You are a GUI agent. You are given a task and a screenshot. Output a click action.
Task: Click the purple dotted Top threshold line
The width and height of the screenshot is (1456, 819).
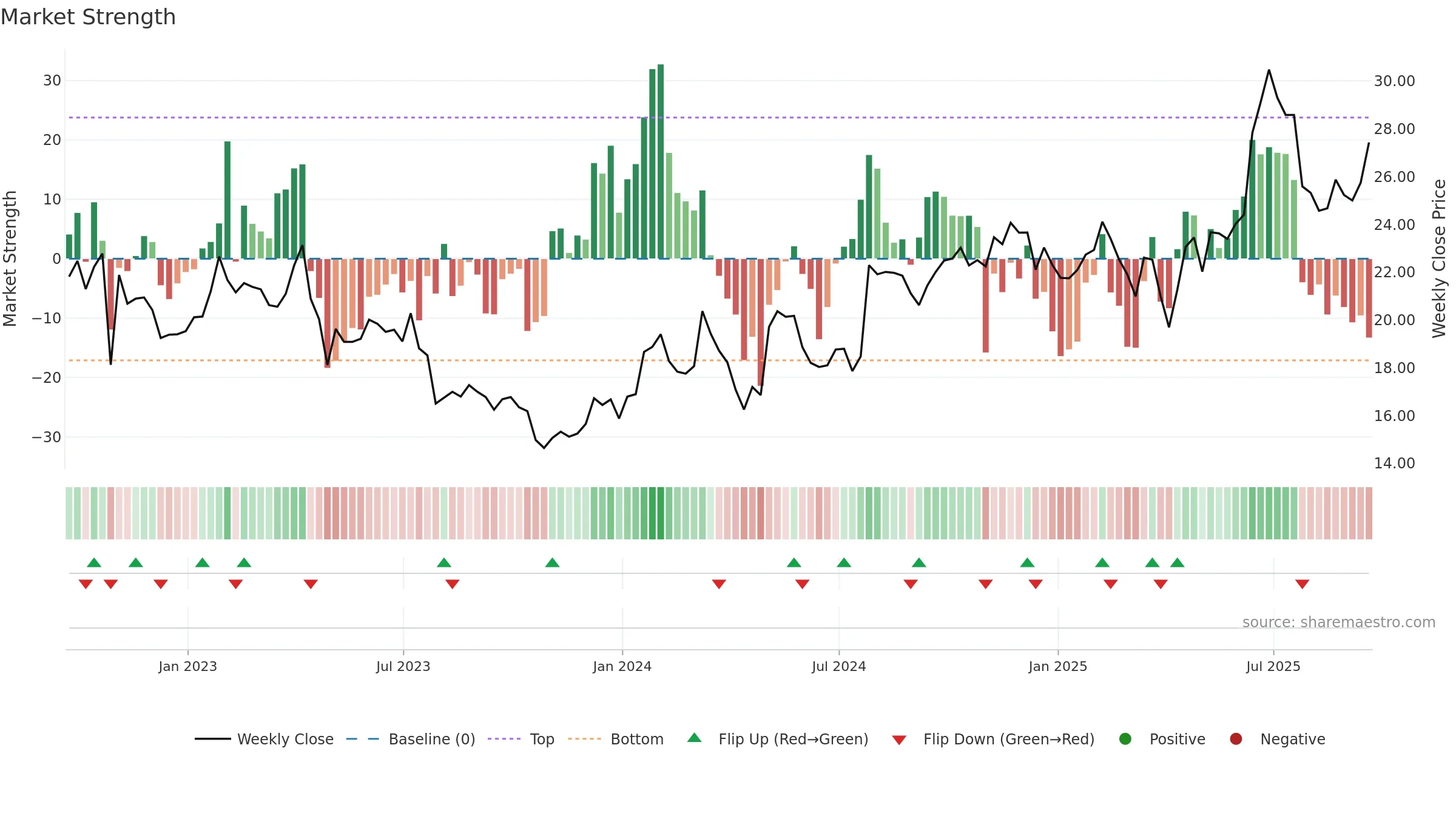pos(719,117)
